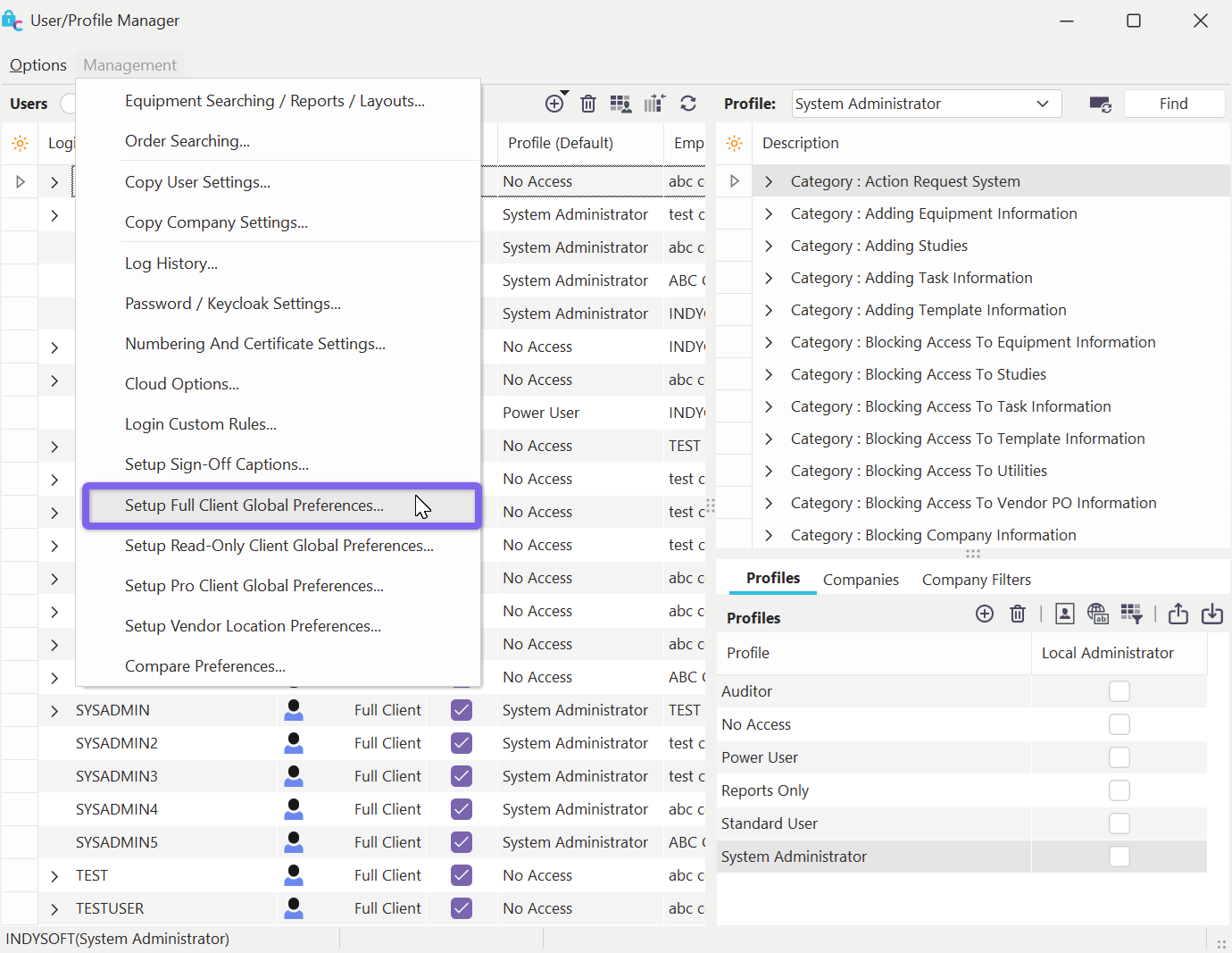Choose Copy User Settings from menu
The height and width of the screenshot is (953, 1232).
pyautogui.click(x=197, y=182)
